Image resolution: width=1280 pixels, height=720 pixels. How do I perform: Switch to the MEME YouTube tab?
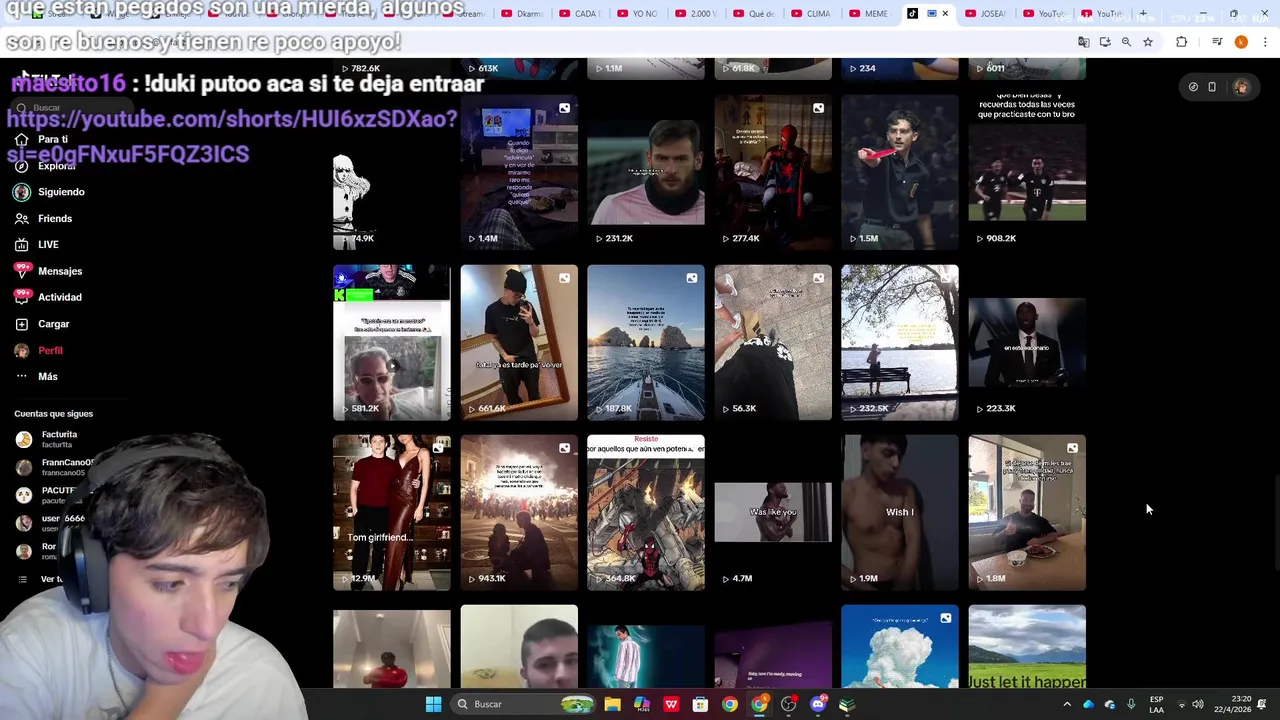point(871,14)
